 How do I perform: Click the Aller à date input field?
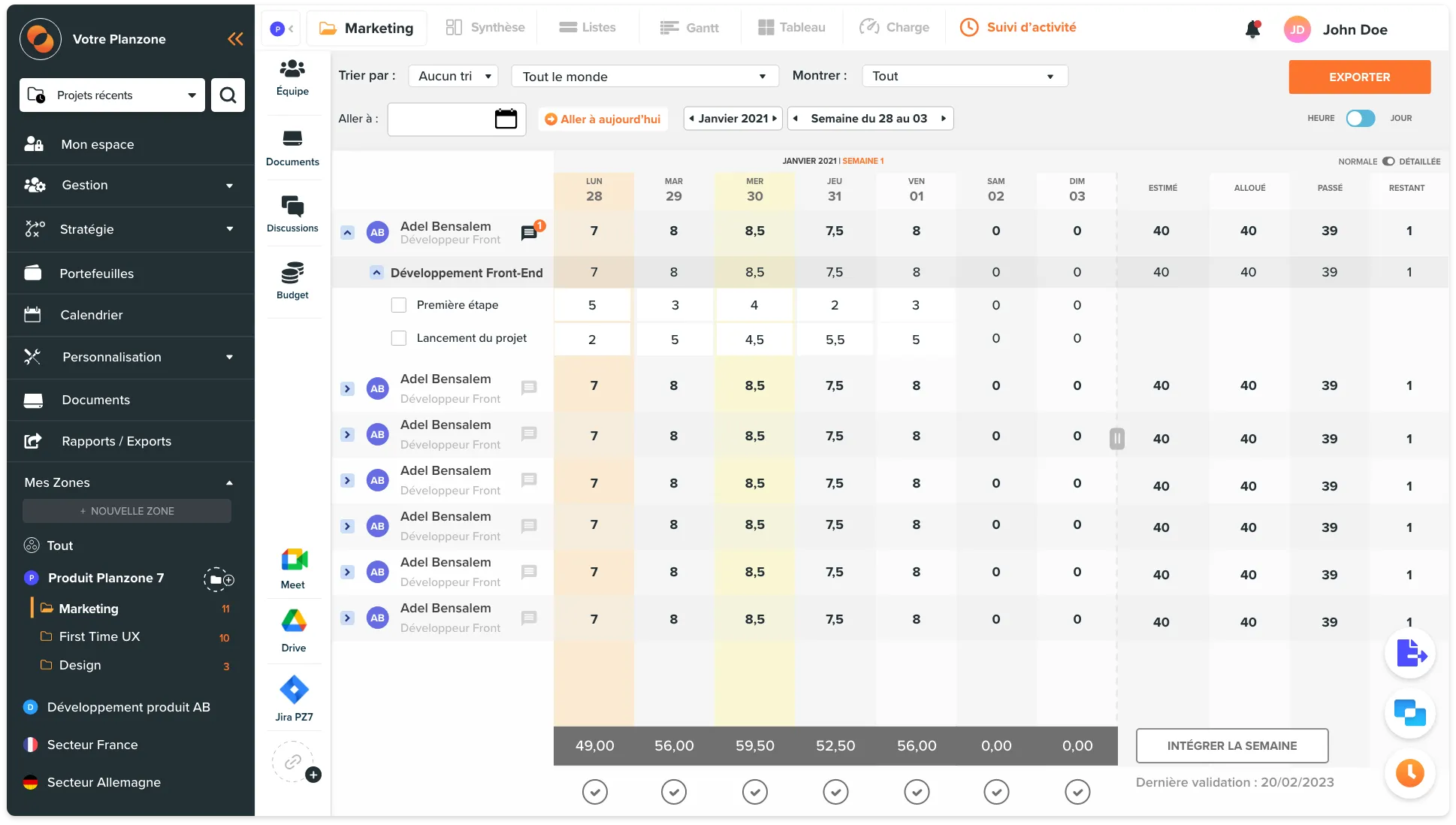click(x=438, y=119)
